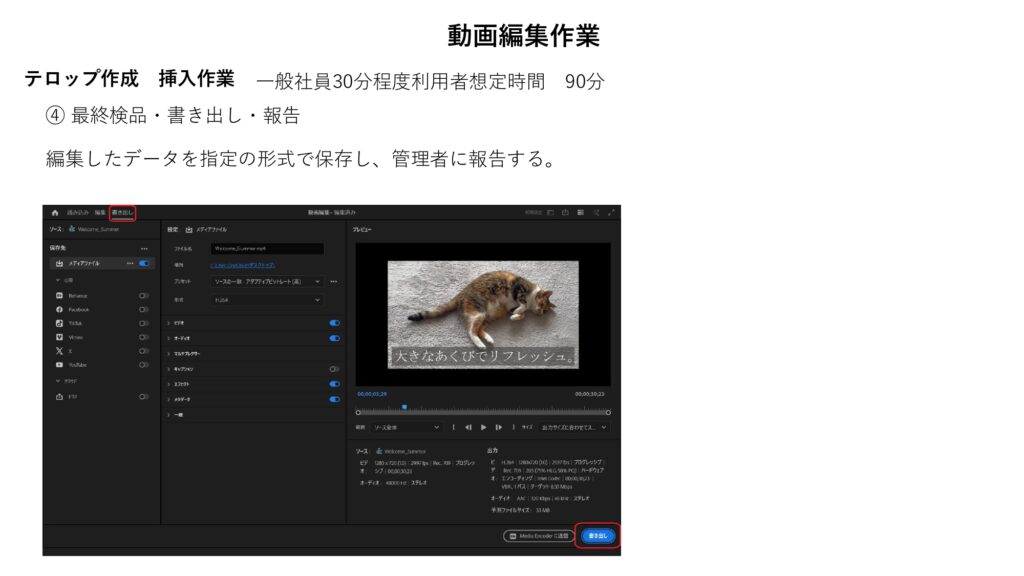Screen dimensions: 1024x576
Task: Switch to the 書き出し tab
Action: pyautogui.click(x=122, y=212)
